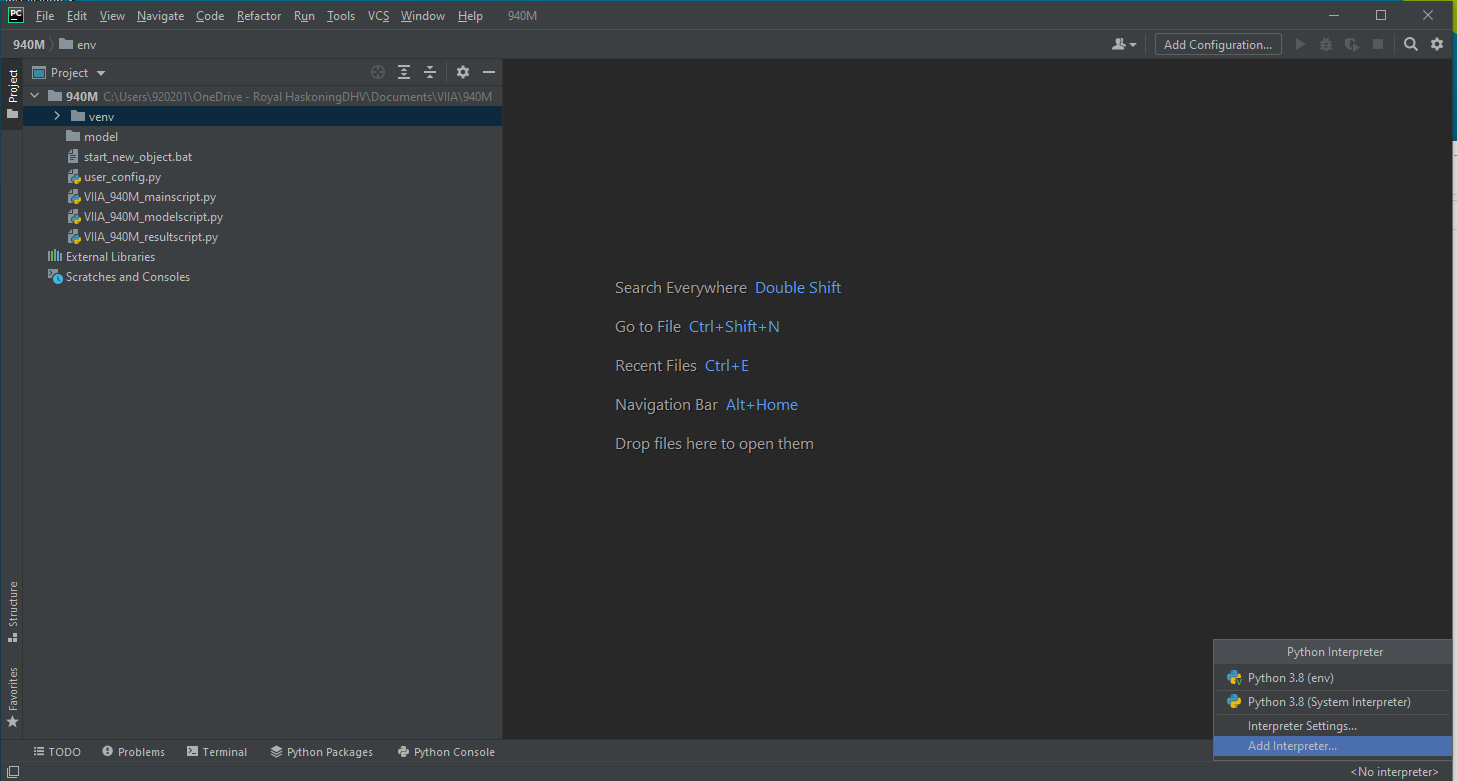Open the Refactor menu
This screenshot has height=781, width=1457.
point(259,16)
